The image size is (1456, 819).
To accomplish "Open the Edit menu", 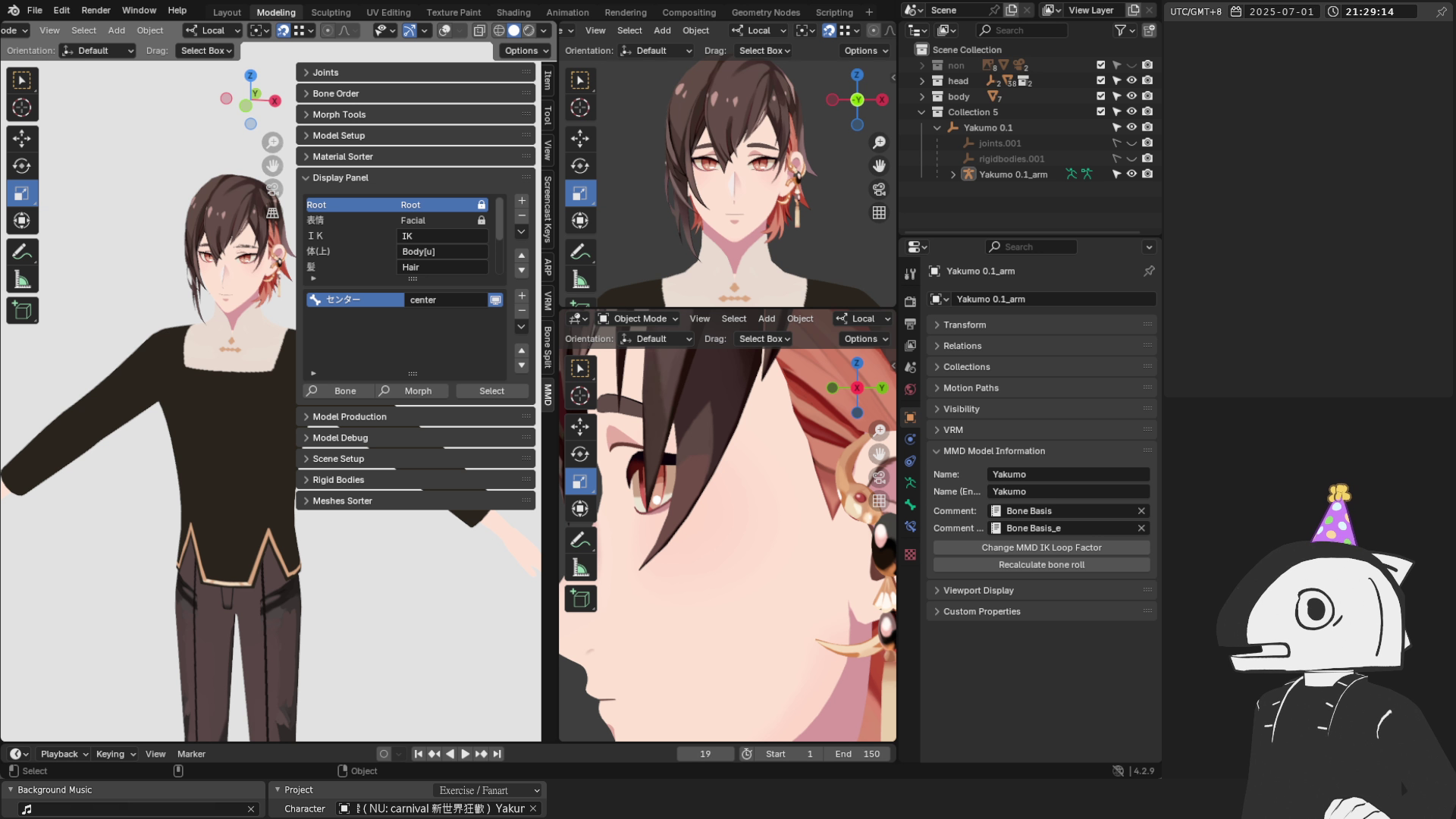I will [61, 10].
